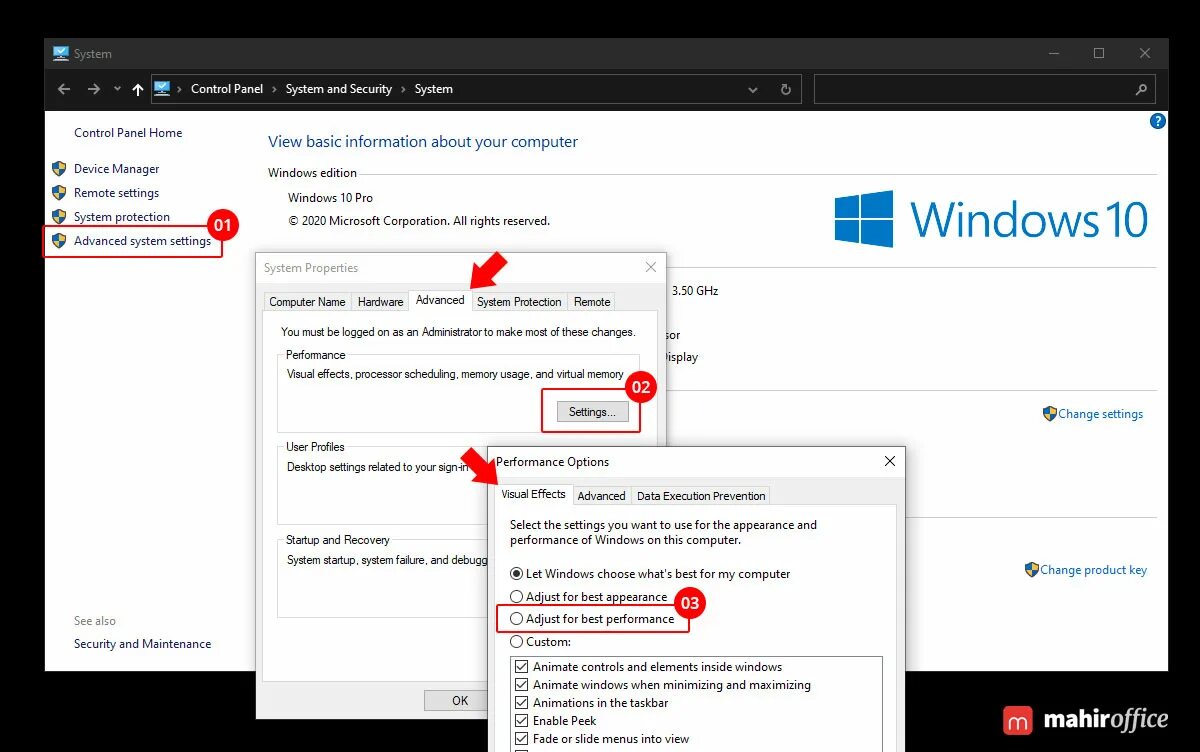Uncheck Fade or slide menus into view

pos(521,739)
